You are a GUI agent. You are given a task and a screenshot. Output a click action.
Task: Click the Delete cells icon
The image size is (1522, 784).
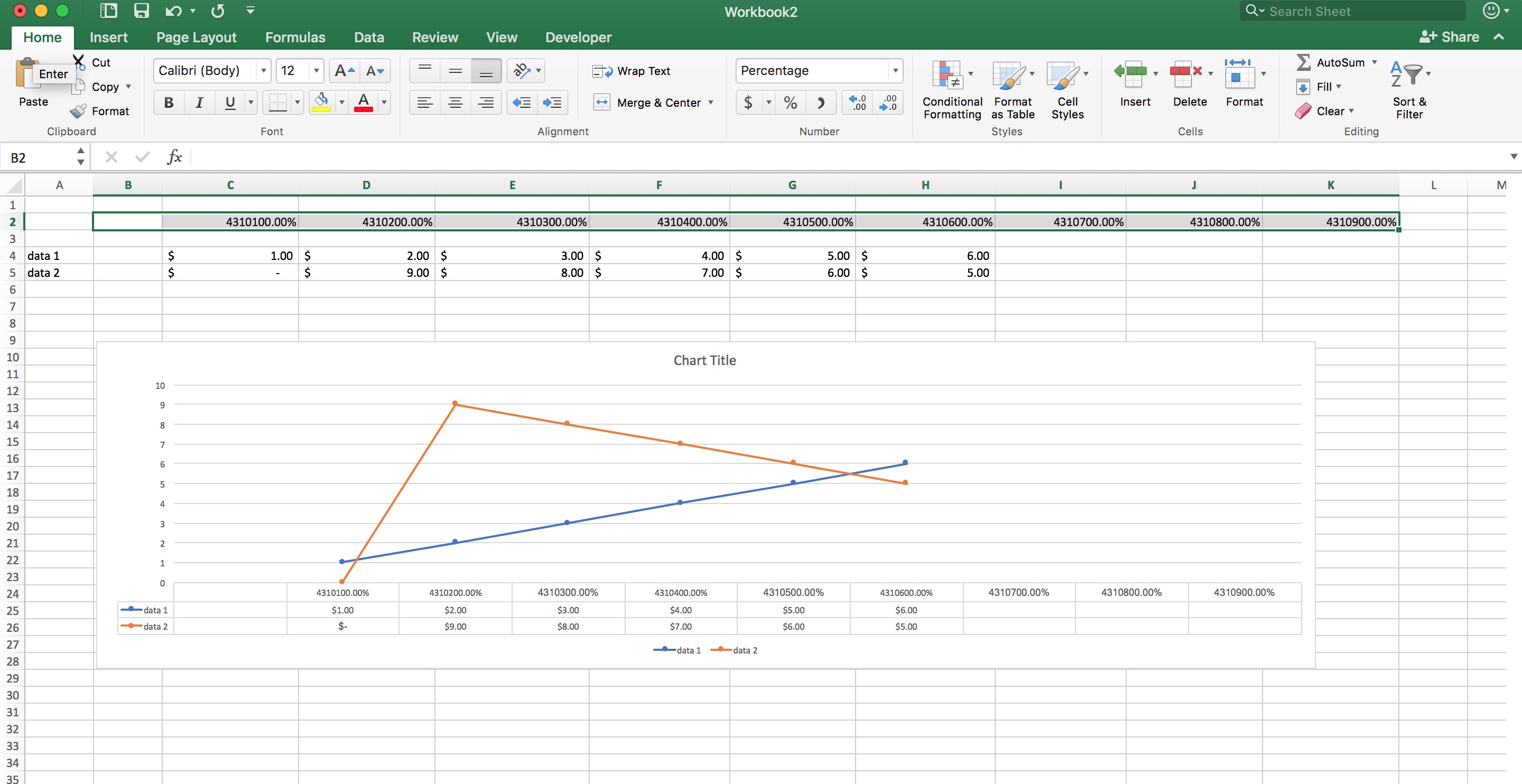click(1186, 76)
